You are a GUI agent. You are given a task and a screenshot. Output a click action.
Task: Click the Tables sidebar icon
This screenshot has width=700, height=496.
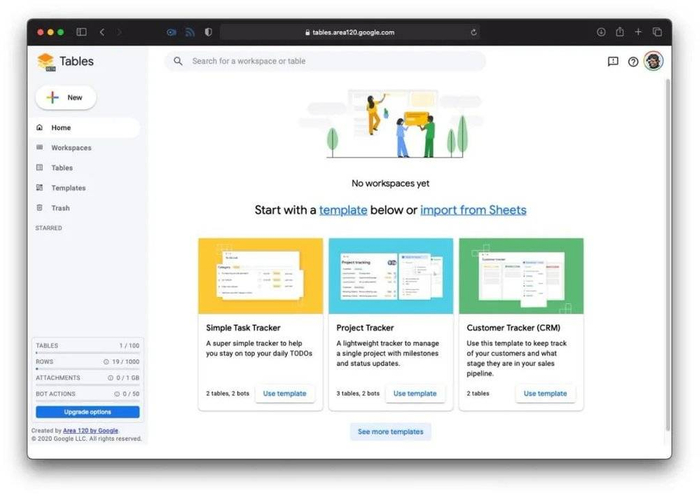coord(40,167)
